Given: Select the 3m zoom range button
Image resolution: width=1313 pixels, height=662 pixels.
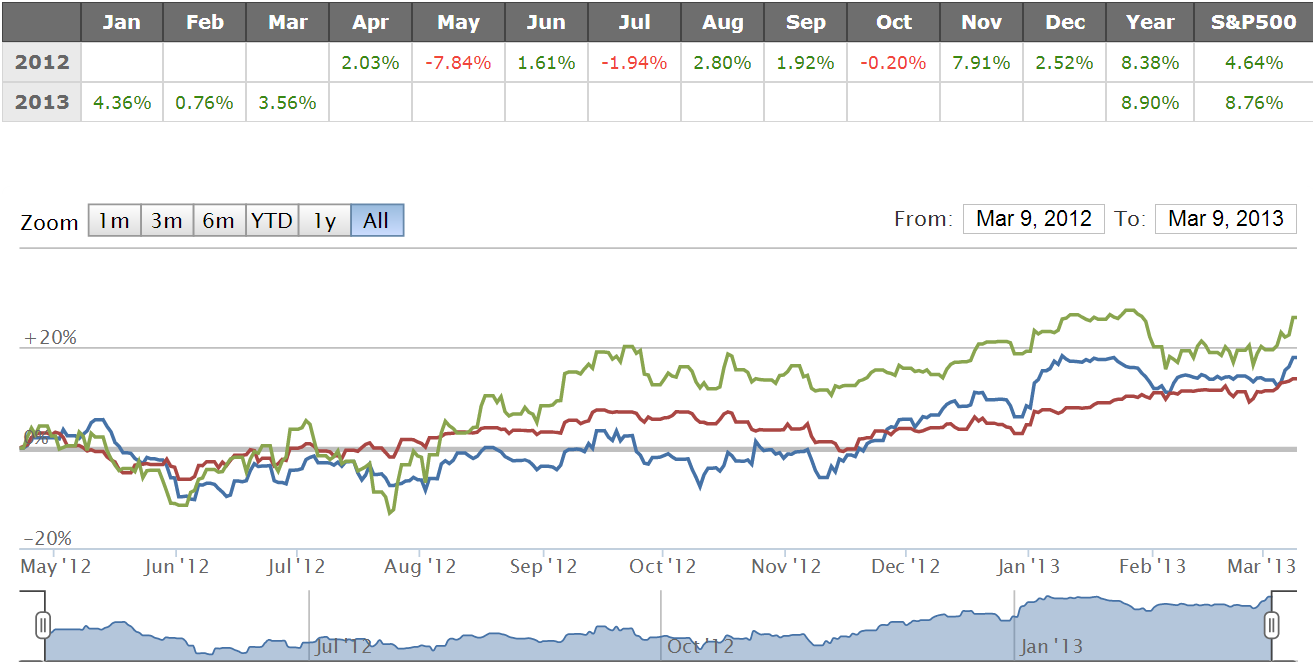Looking at the screenshot, I should pyautogui.click(x=166, y=221).
